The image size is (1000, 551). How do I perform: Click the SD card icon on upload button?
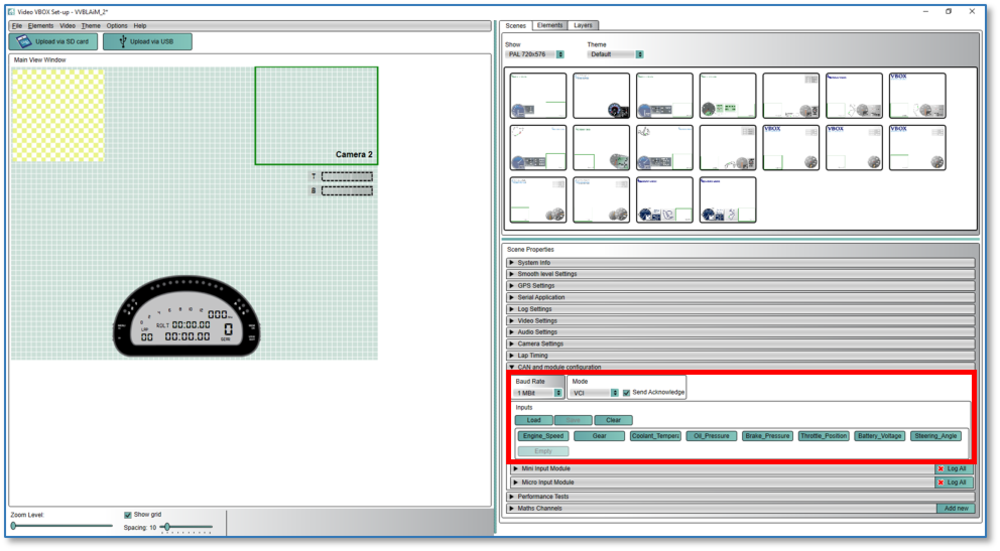(24, 41)
